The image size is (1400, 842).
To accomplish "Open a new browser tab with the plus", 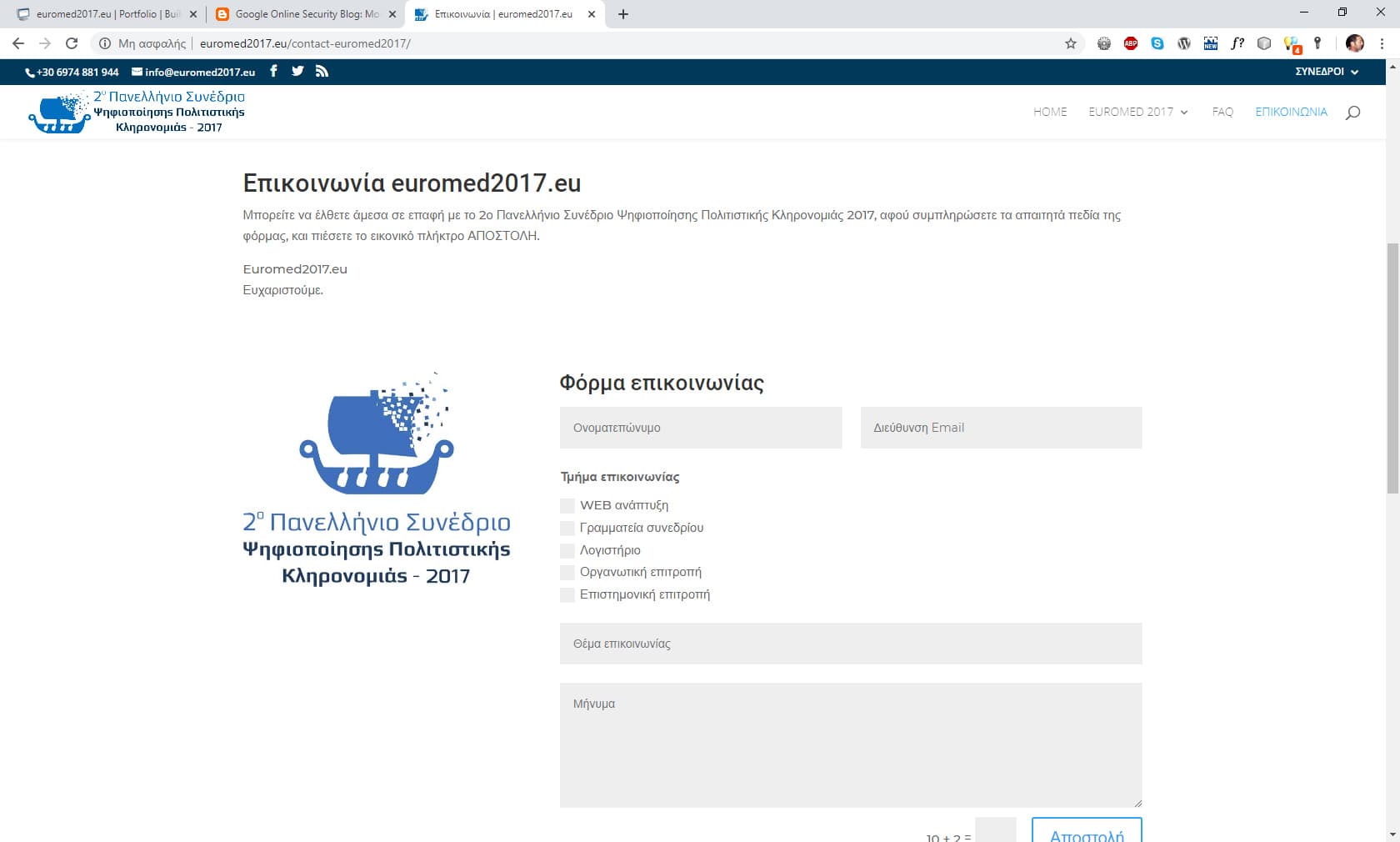I will [x=623, y=14].
